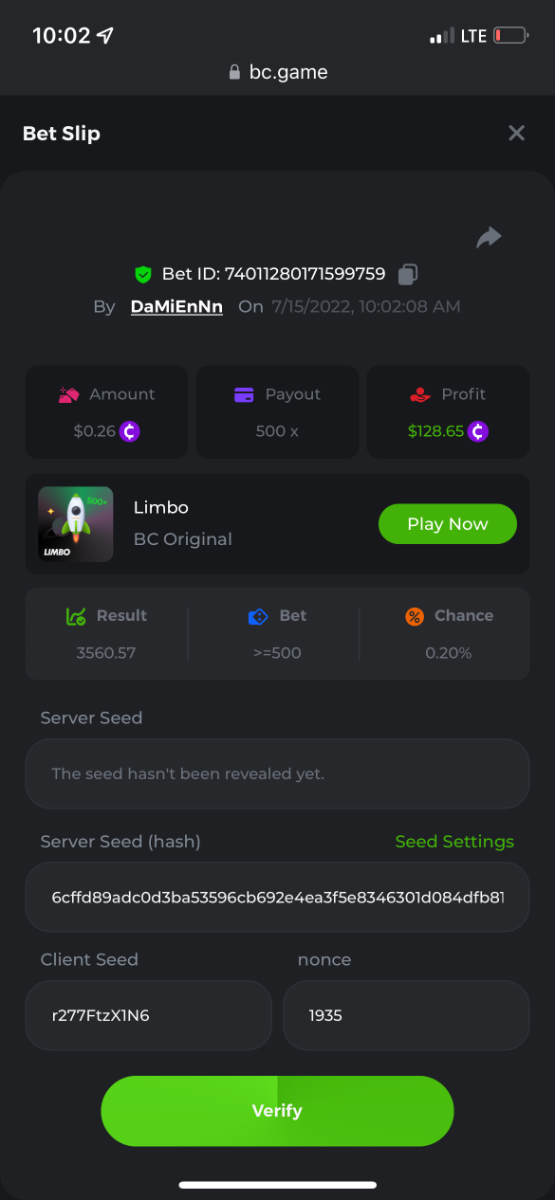
Task: Select the nonce field showing 1935
Action: click(406, 1015)
